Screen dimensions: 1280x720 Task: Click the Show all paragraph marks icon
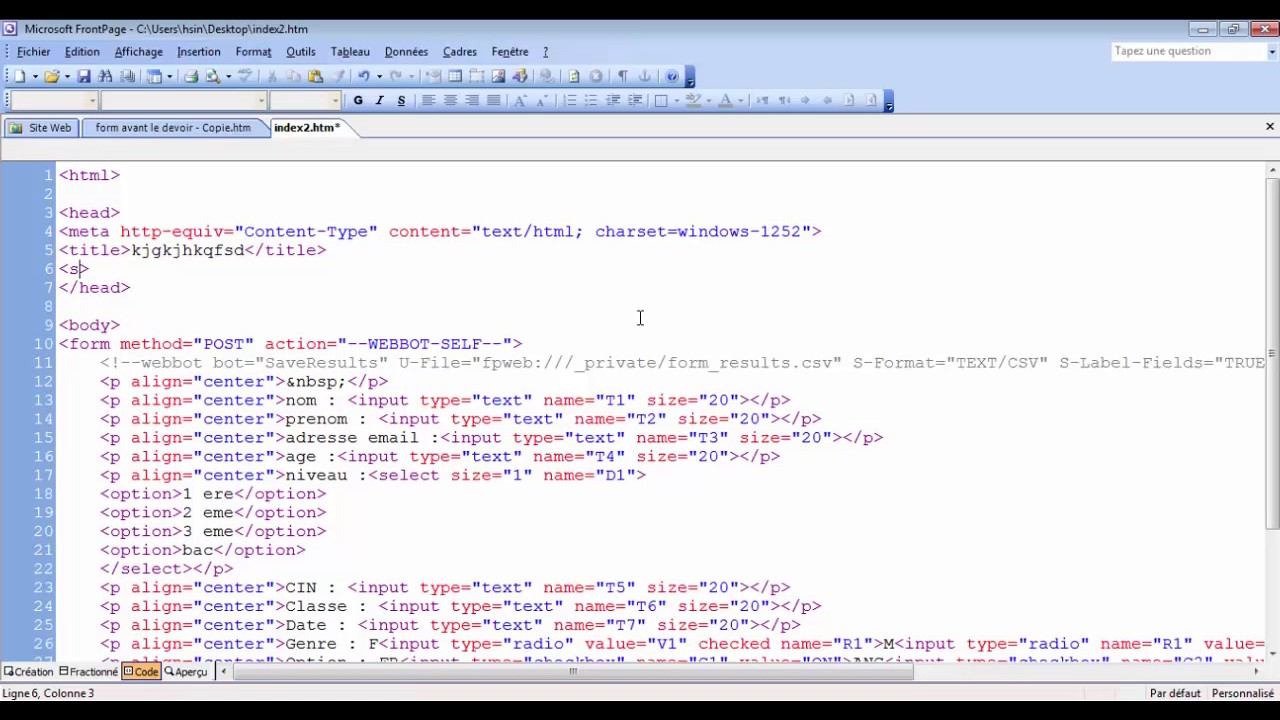[622, 76]
